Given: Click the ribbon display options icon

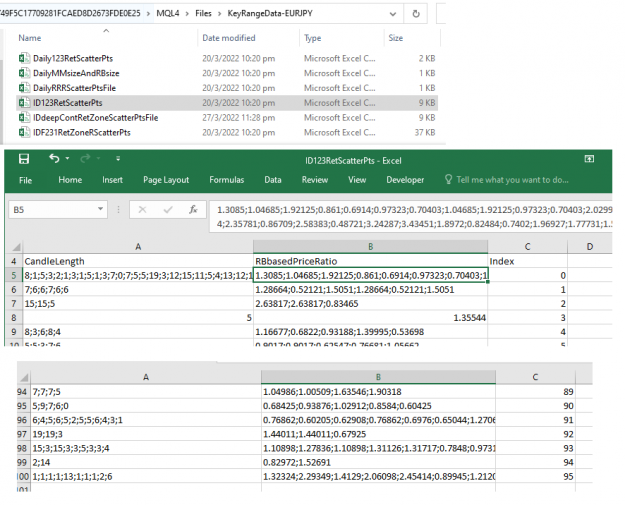Looking at the screenshot, I should (589, 159).
